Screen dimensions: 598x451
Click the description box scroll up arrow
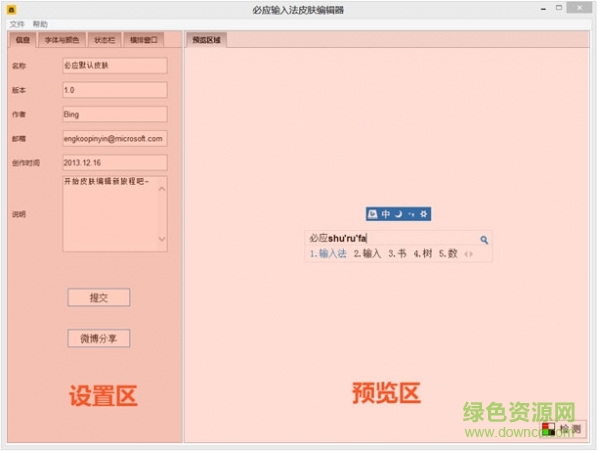pyautogui.click(x=162, y=189)
